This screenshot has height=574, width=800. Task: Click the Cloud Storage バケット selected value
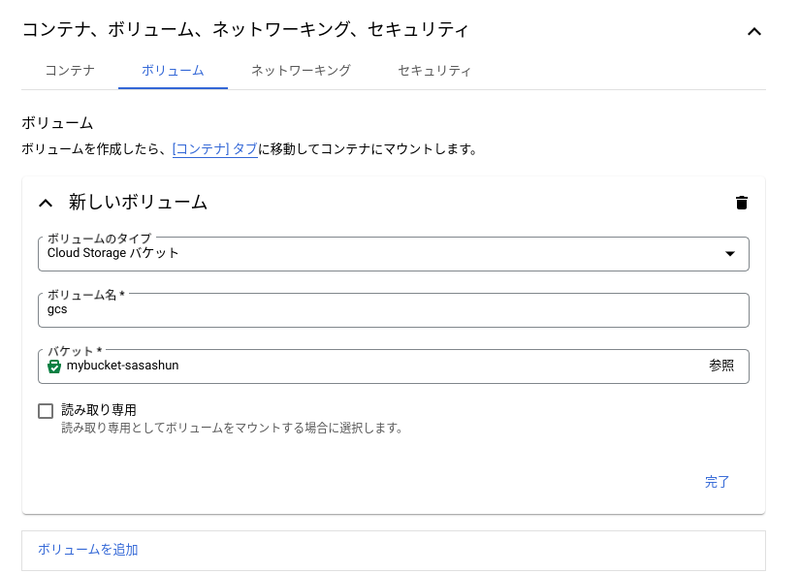coord(114,254)
